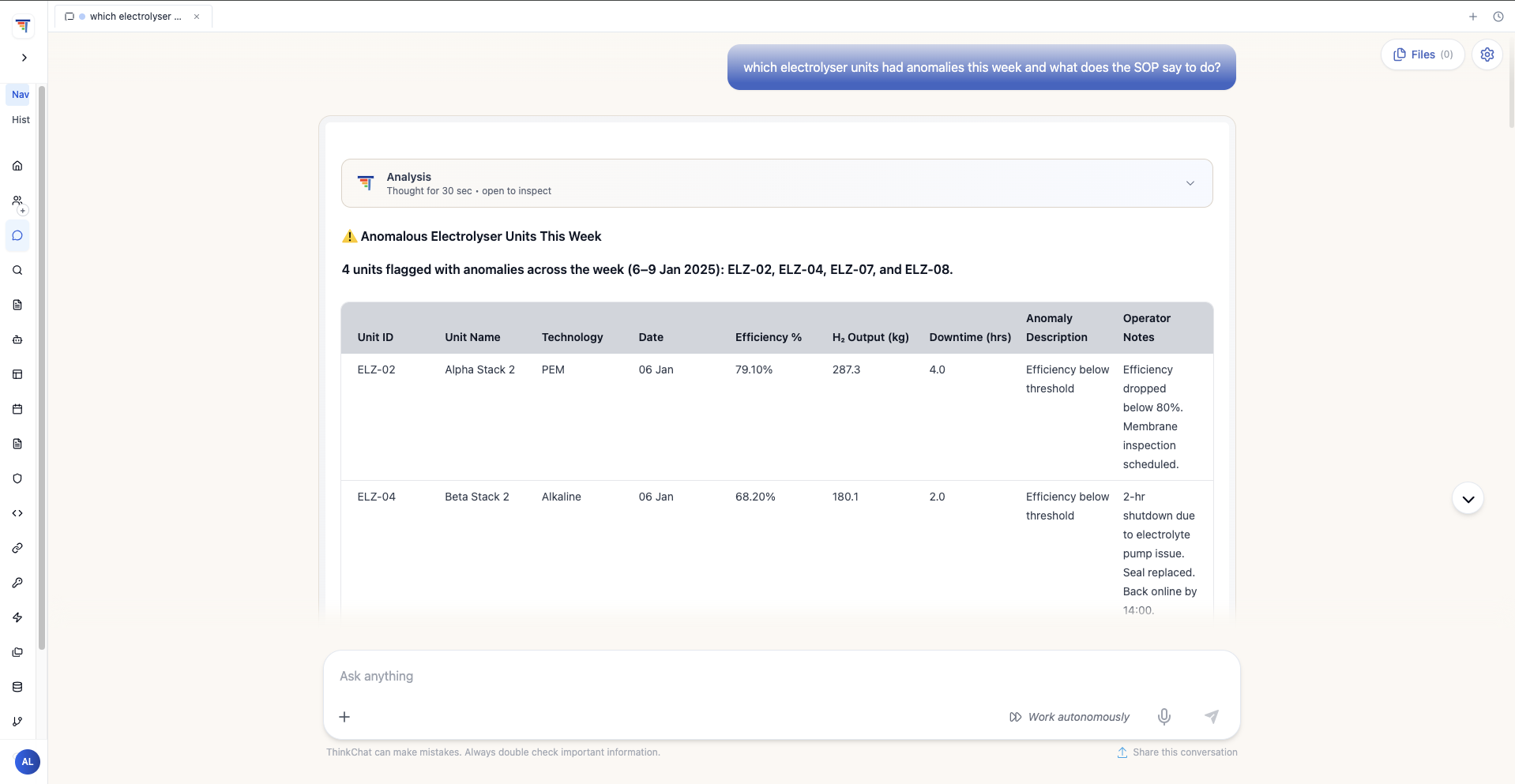Open the stacked files icon in sidebar
The image size is (1515, 784).
tap(17, 652)
